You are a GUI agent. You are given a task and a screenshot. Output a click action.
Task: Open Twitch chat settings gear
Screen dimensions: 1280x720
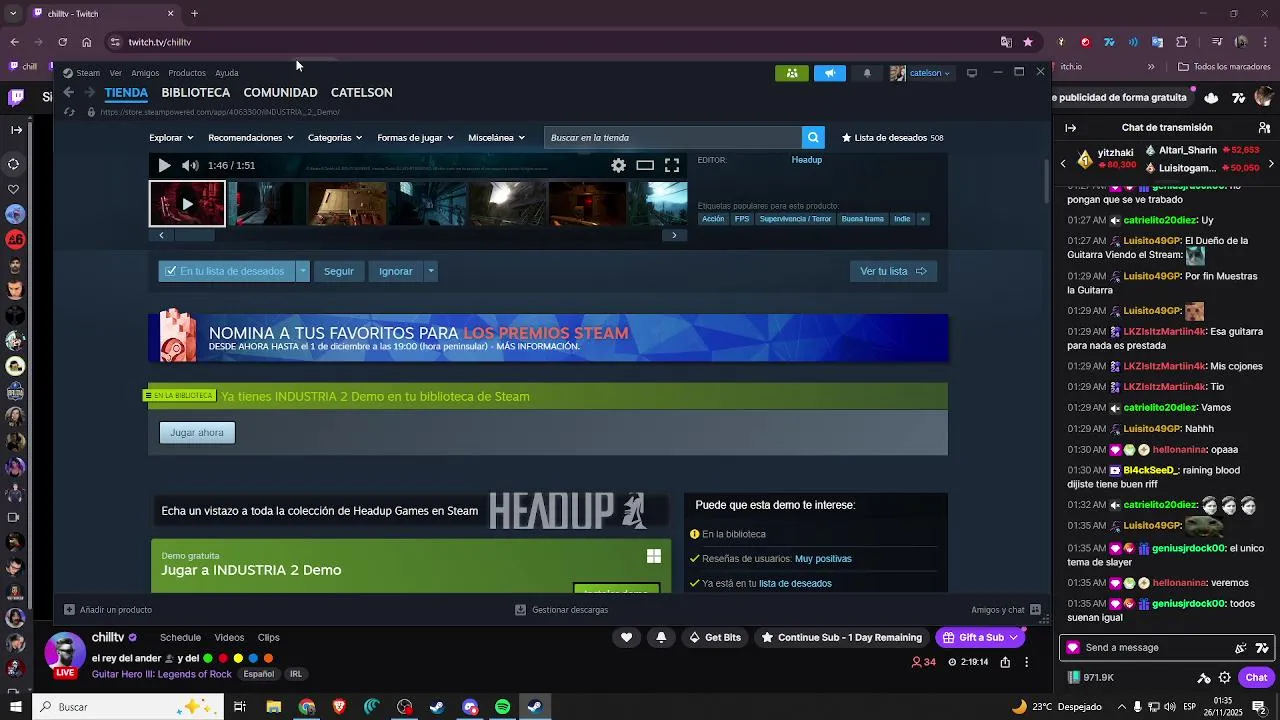coord(1225,677)
